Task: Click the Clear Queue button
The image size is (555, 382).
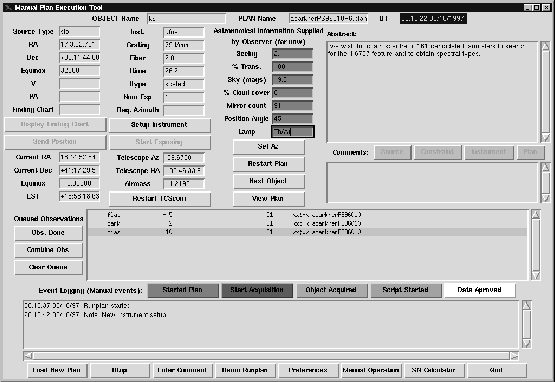Action: 48,267
